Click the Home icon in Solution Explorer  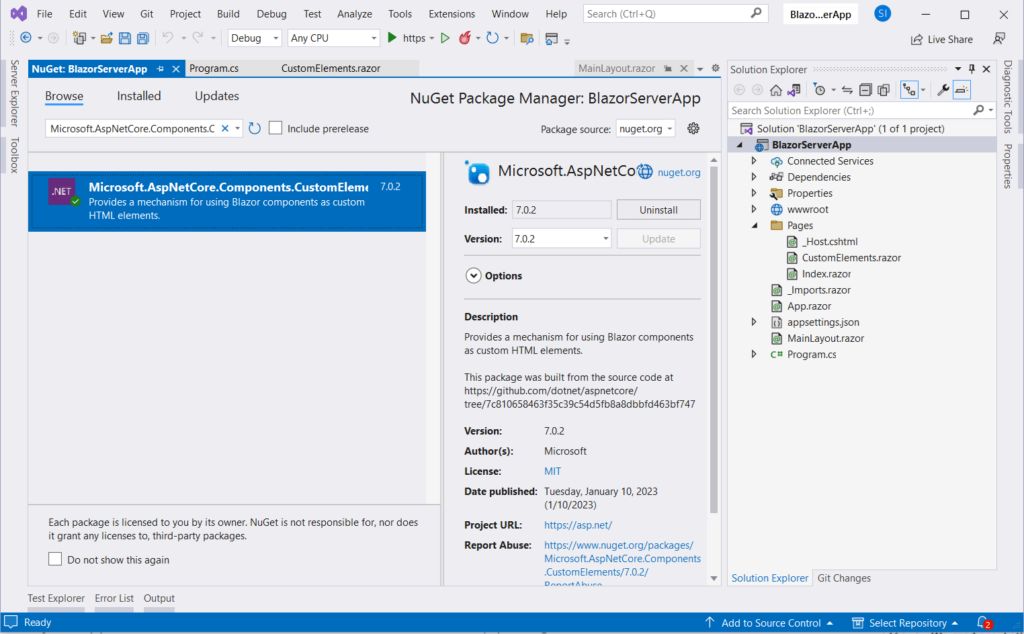(x=776, y=89)
